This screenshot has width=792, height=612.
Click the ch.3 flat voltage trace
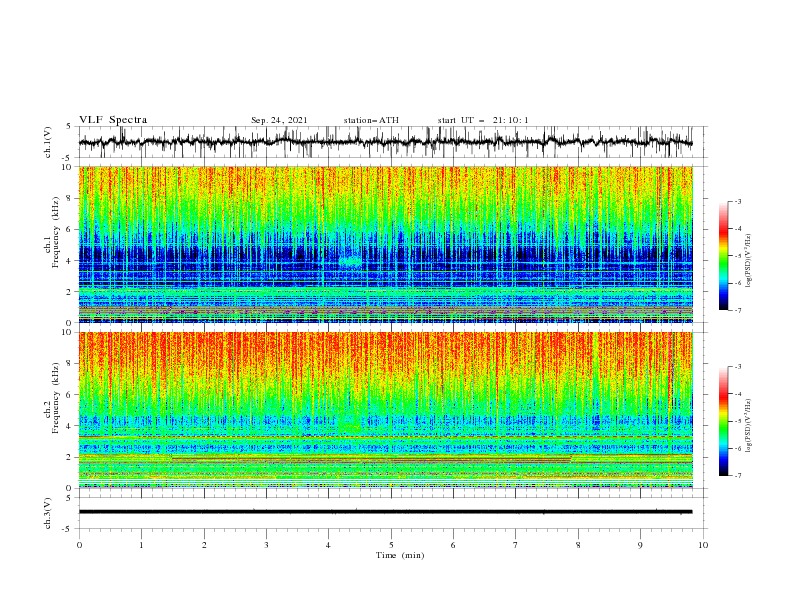pyautogui.click(x=385, y=512)
